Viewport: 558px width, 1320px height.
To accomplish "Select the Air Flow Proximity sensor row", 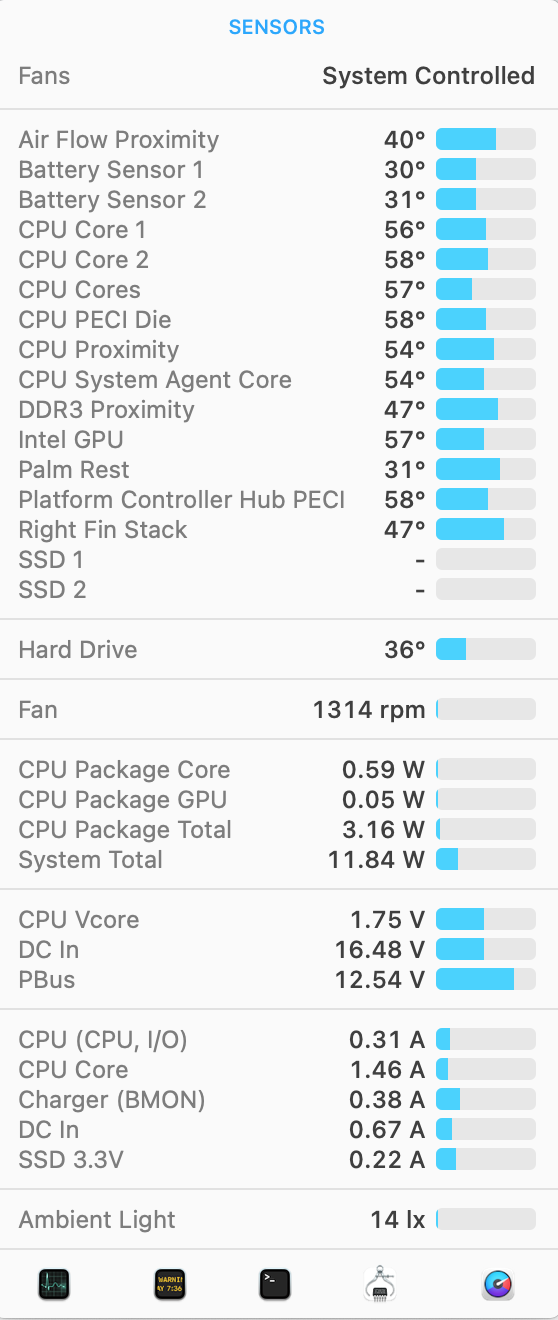I will click(279, 140).
